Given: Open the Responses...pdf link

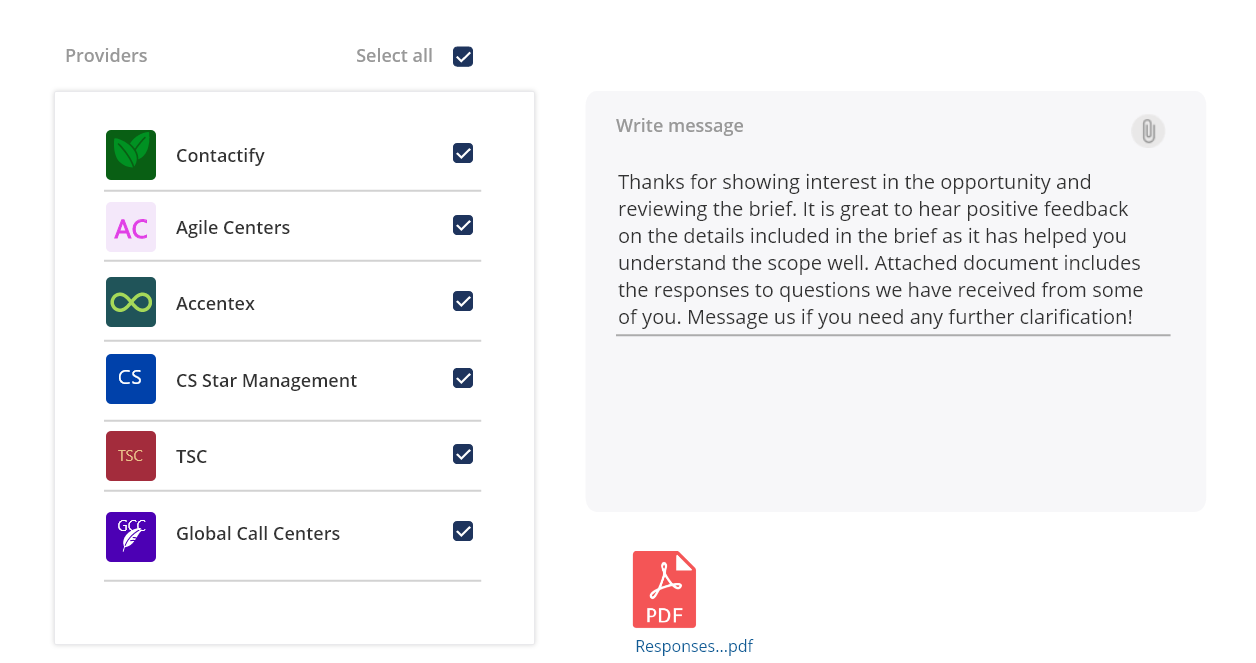Looking at the screenshot, I should point(694,646).
